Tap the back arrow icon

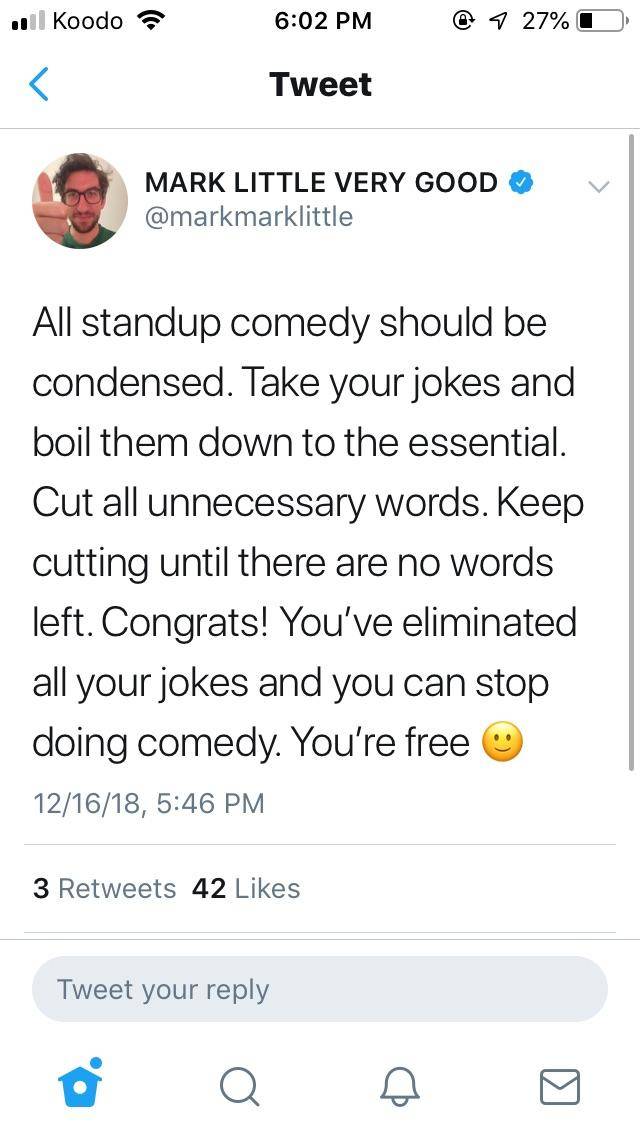39,84
